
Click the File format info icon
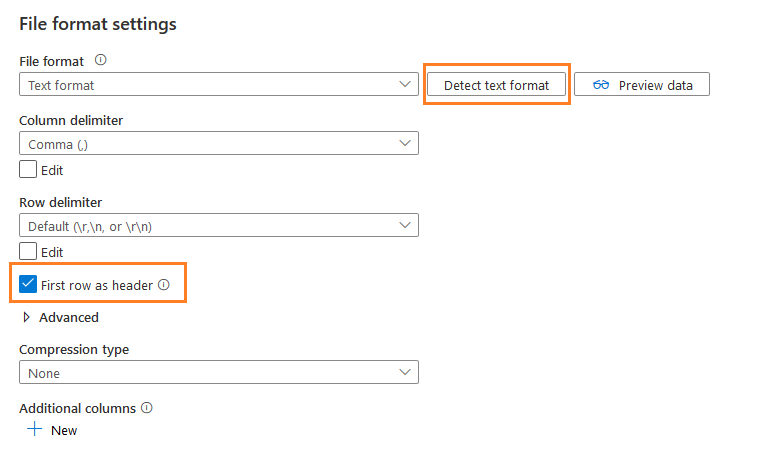point(100,61)
